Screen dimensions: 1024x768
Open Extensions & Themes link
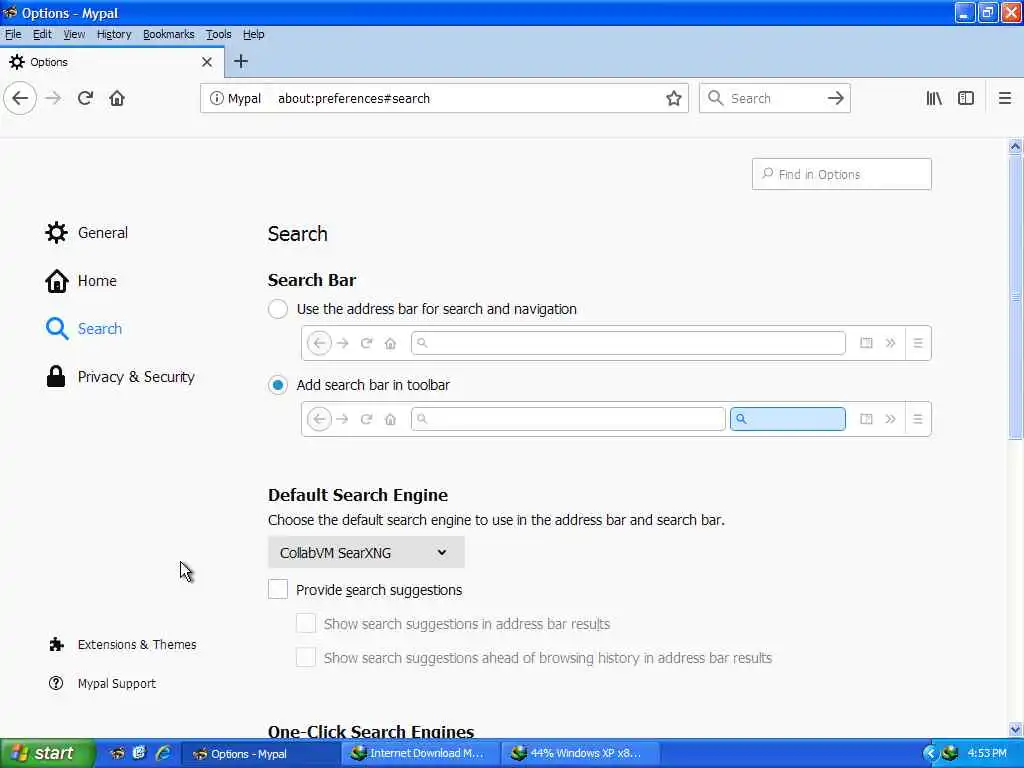[x=123, y=645]
